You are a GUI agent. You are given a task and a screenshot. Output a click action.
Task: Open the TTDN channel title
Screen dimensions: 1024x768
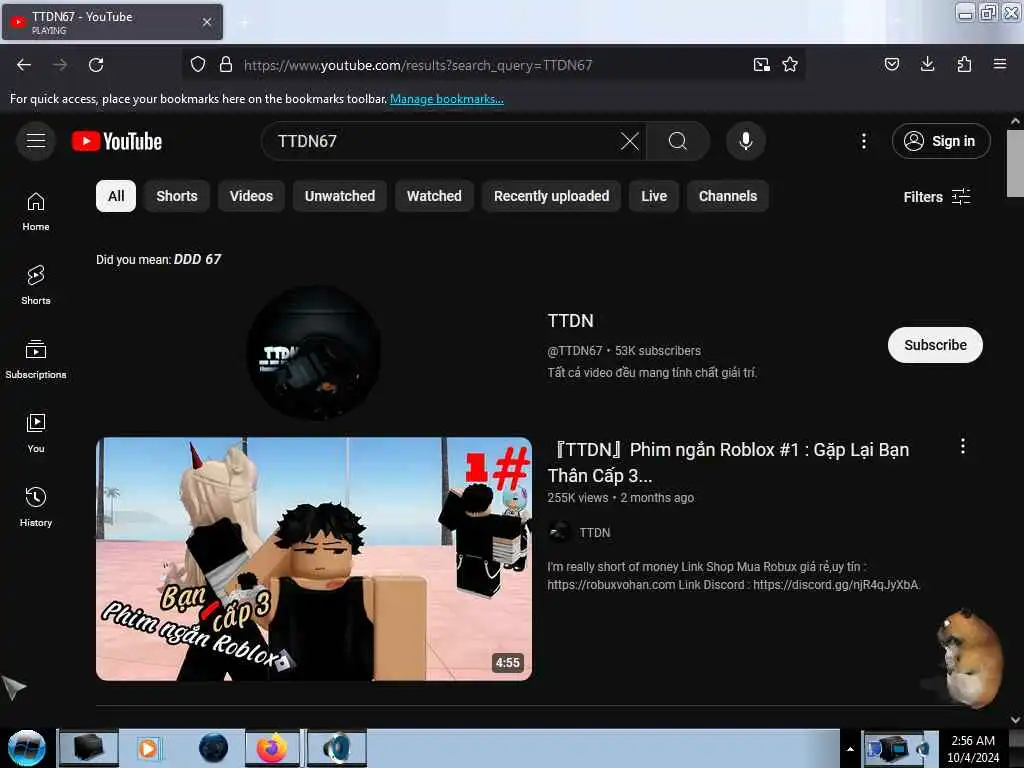point(571,321)
